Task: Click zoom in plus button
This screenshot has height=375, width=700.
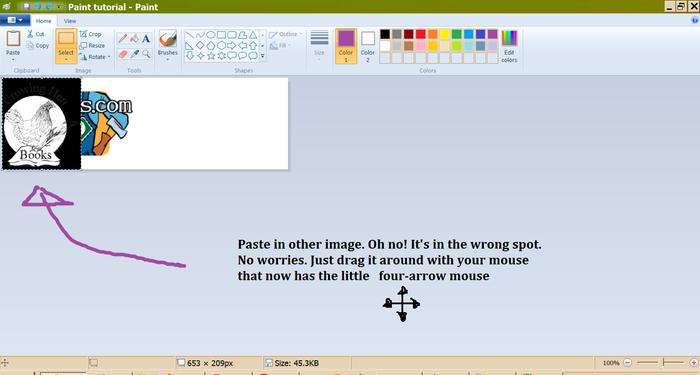Action: tap(695, 363)
